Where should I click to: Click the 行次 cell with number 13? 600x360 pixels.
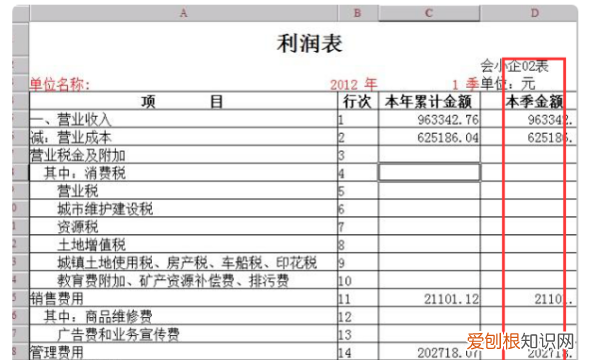point(358,334)
